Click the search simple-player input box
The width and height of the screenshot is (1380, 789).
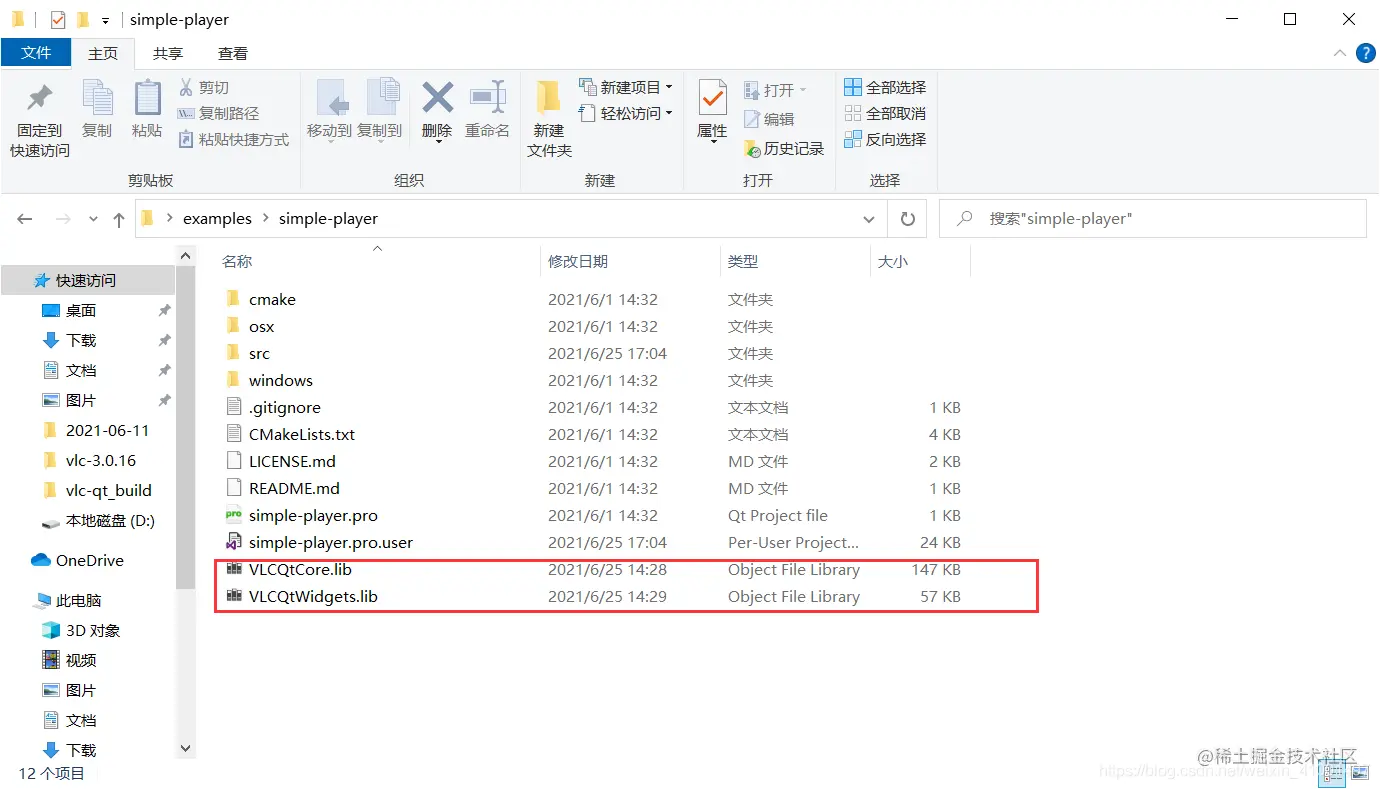coord(1152,219)
